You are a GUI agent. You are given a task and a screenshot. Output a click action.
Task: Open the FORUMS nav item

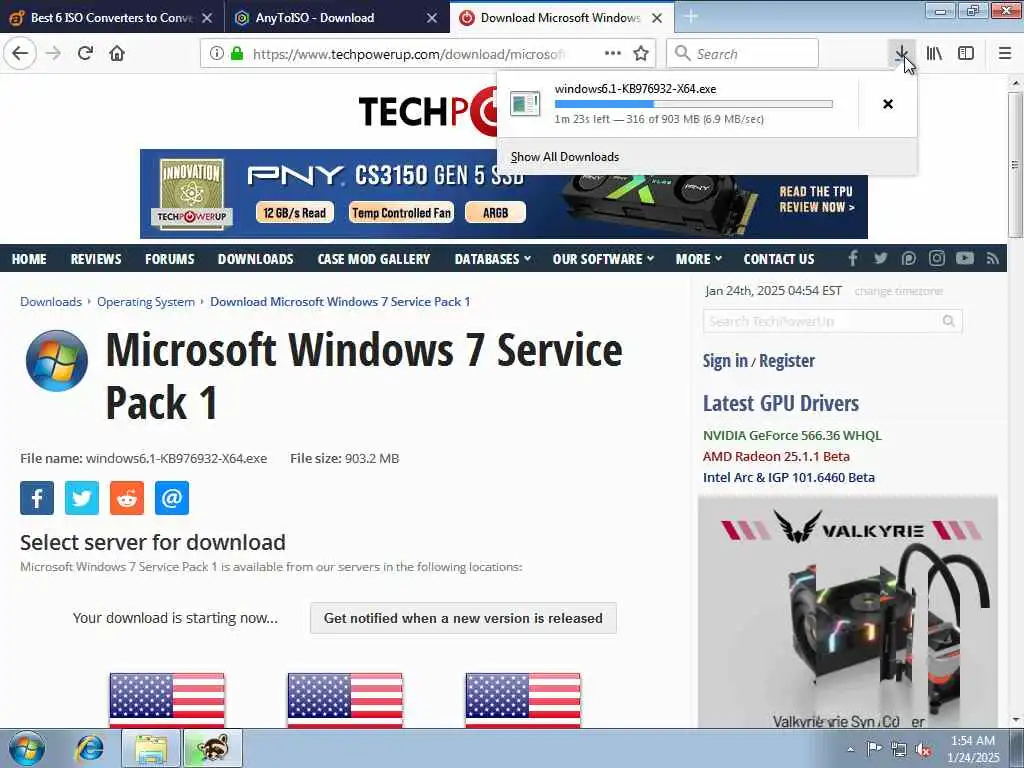[x=170, y=259]
